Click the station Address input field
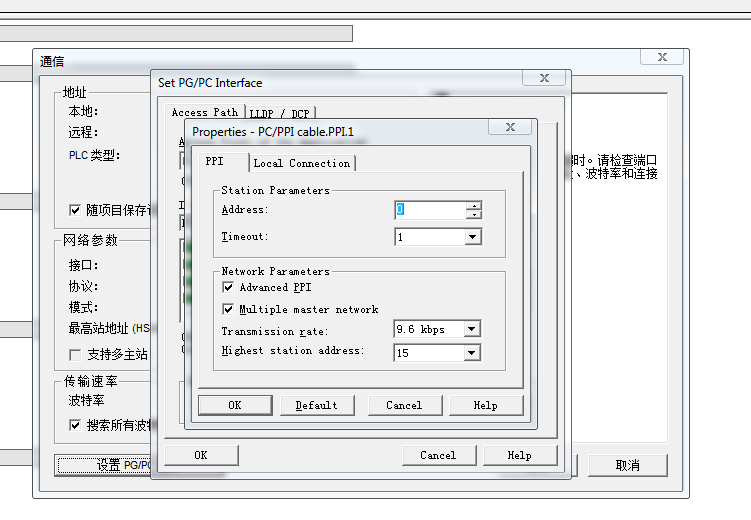The height and width of the screenshot is (520, 751). tap(429, 210)
